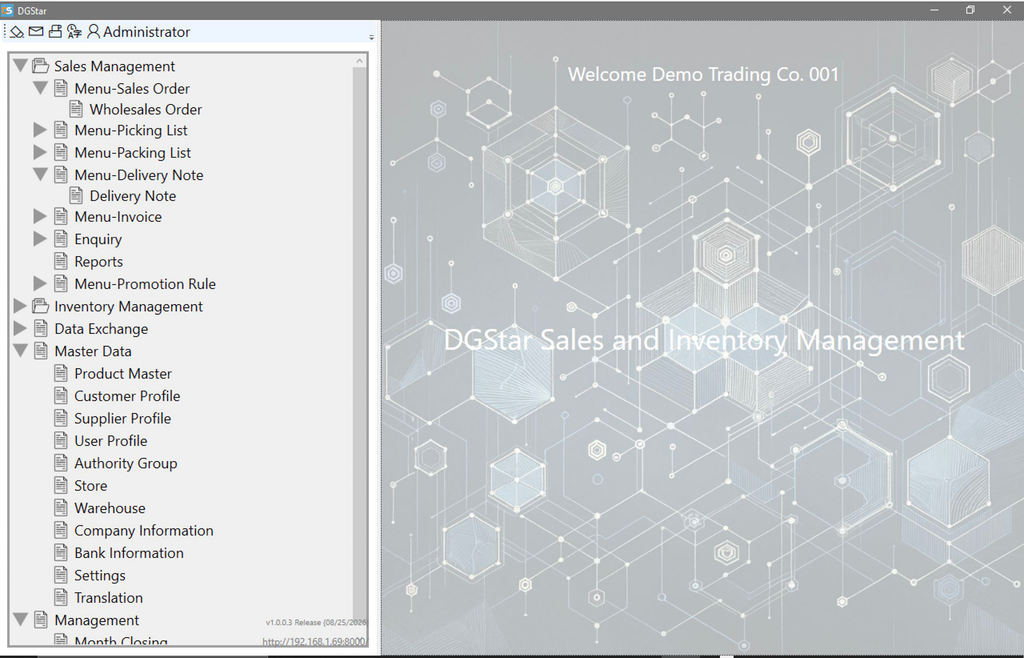Screen dimensions: 1024x658
Task: Click the server URL http://192.168.1.69:8000/
Action: tap(314, 642)
